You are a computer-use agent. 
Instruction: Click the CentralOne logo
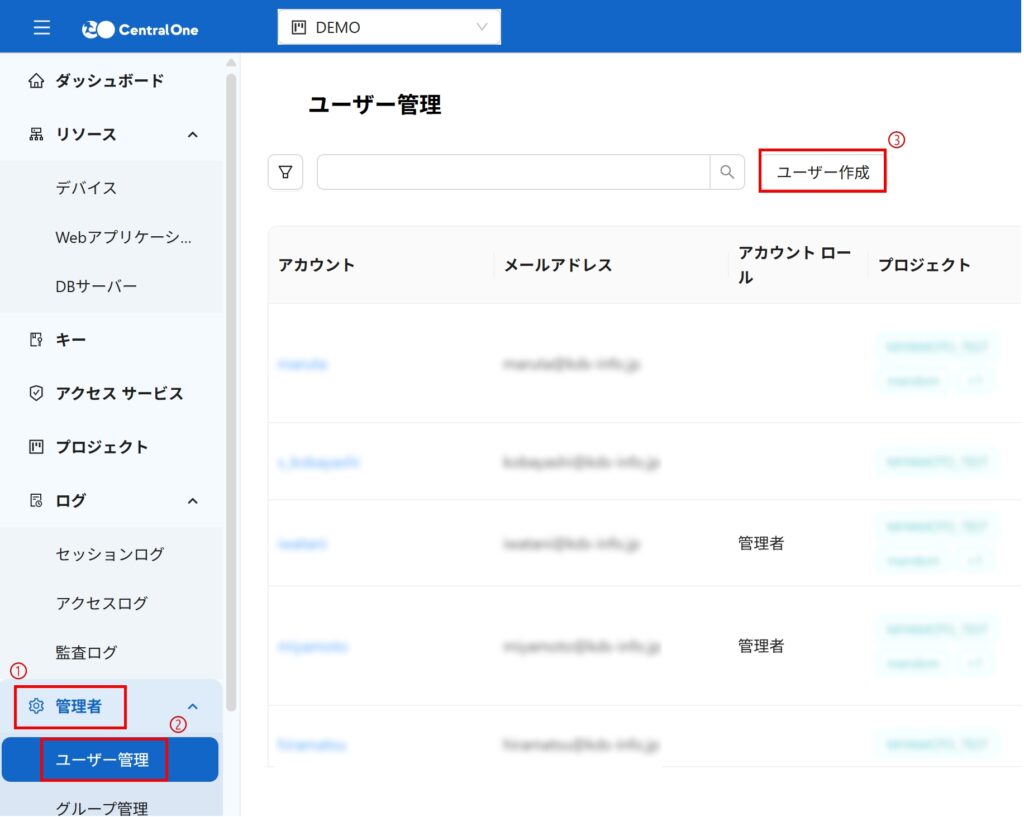[x=140, y=29]
